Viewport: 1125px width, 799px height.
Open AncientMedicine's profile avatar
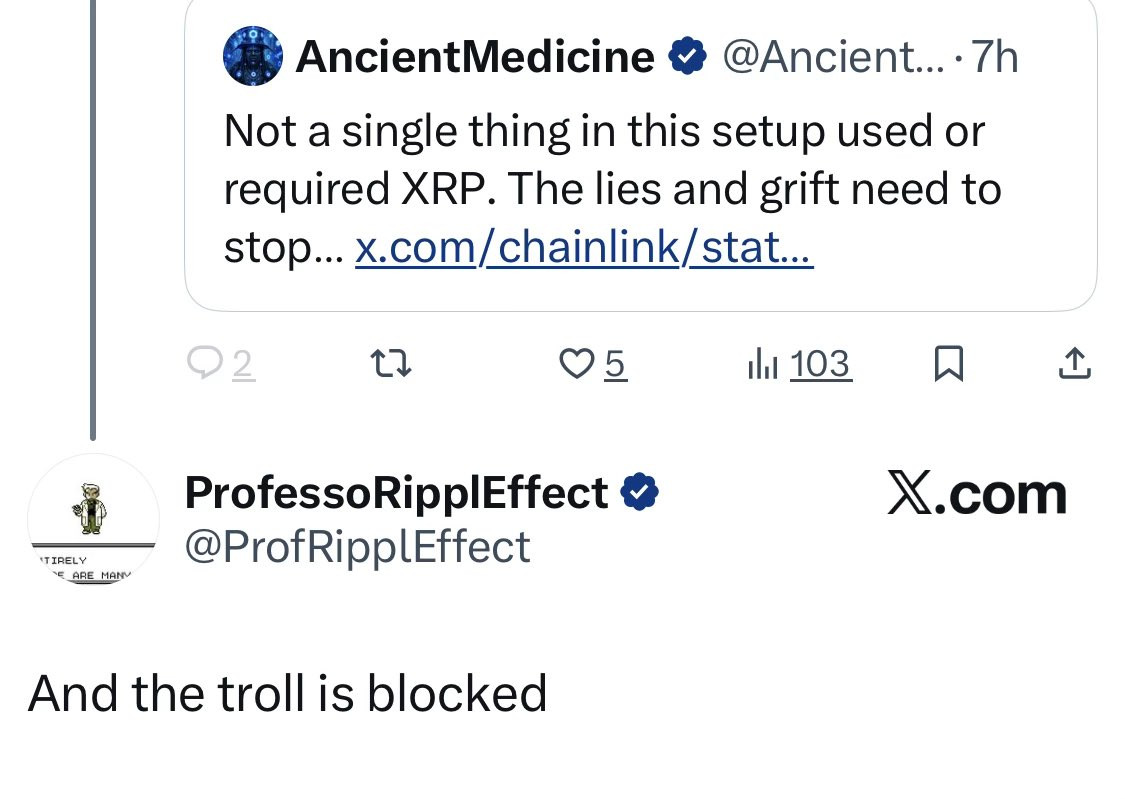point(253,56)
